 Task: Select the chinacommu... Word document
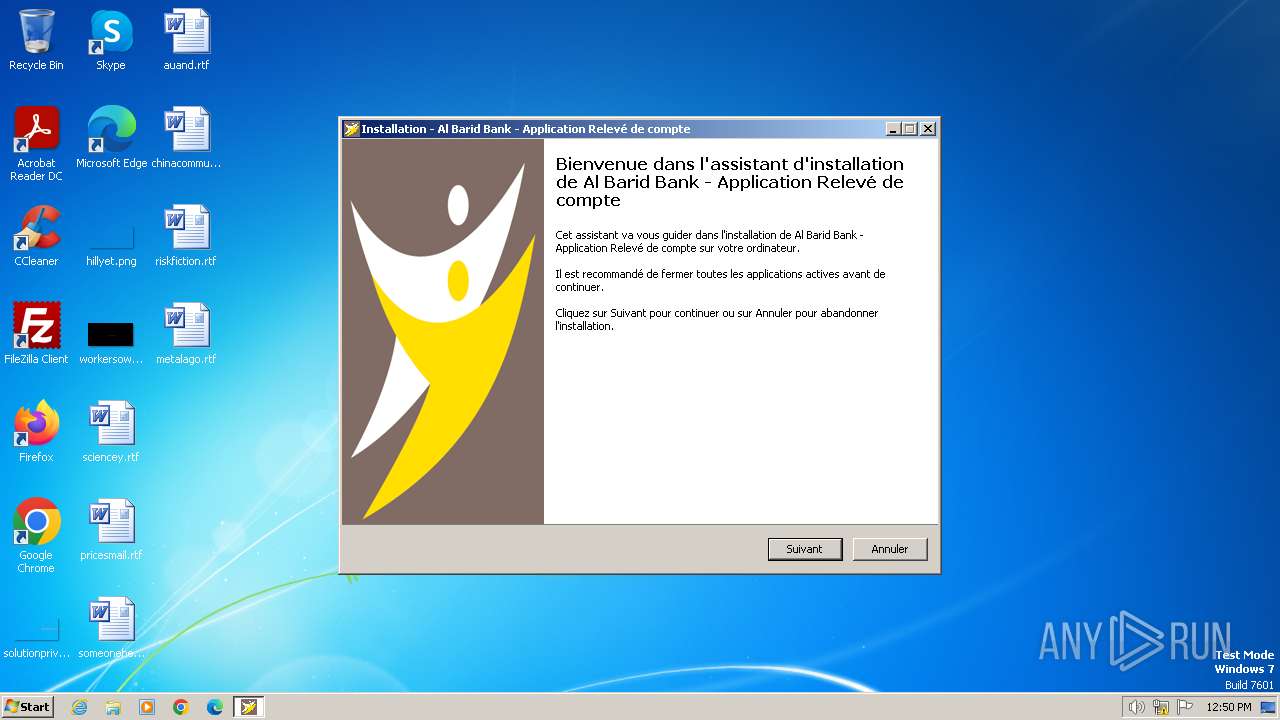coord(186,137)
